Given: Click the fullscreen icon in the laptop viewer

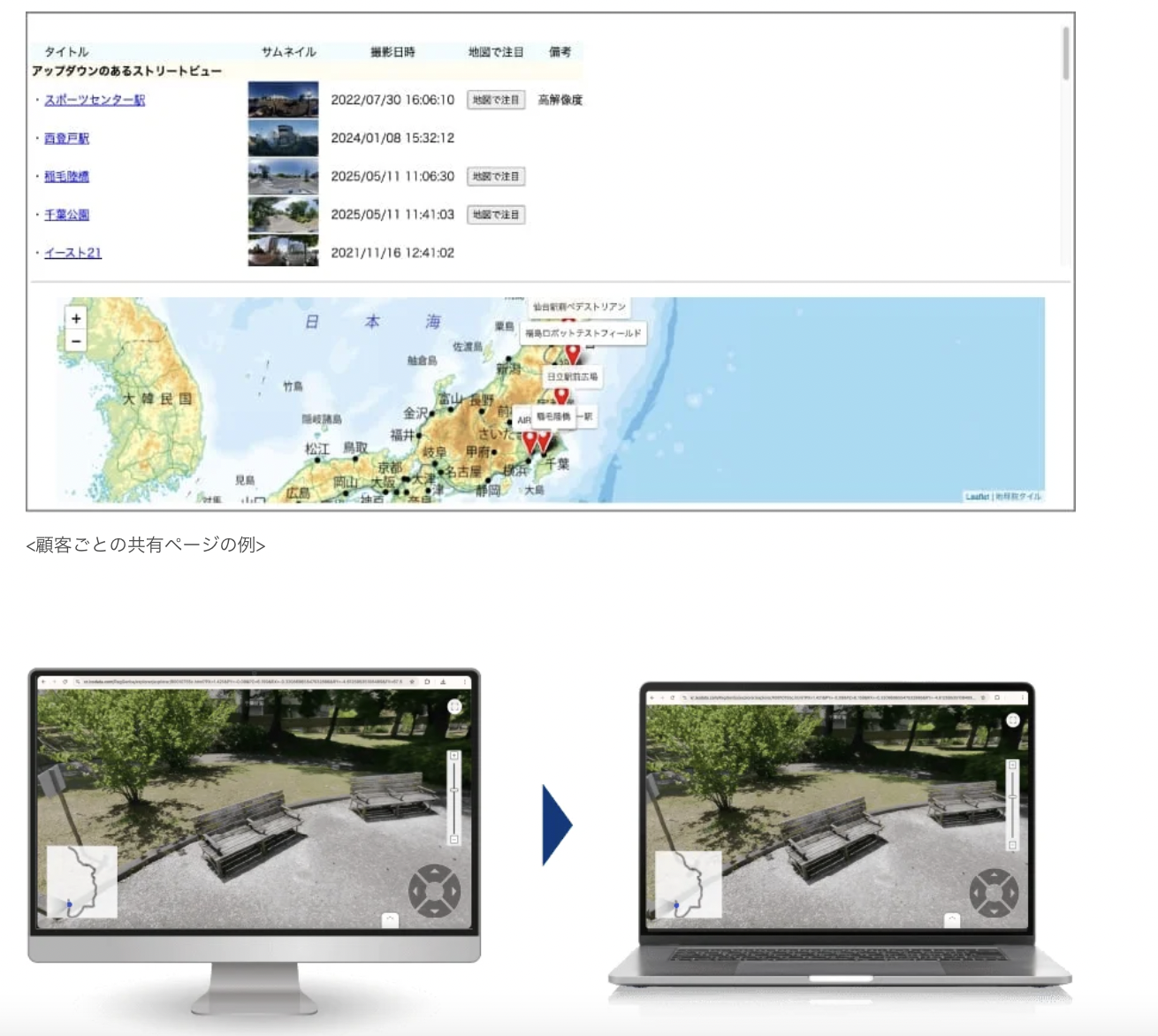Looking at the screenshot, I should [1013, 720].
